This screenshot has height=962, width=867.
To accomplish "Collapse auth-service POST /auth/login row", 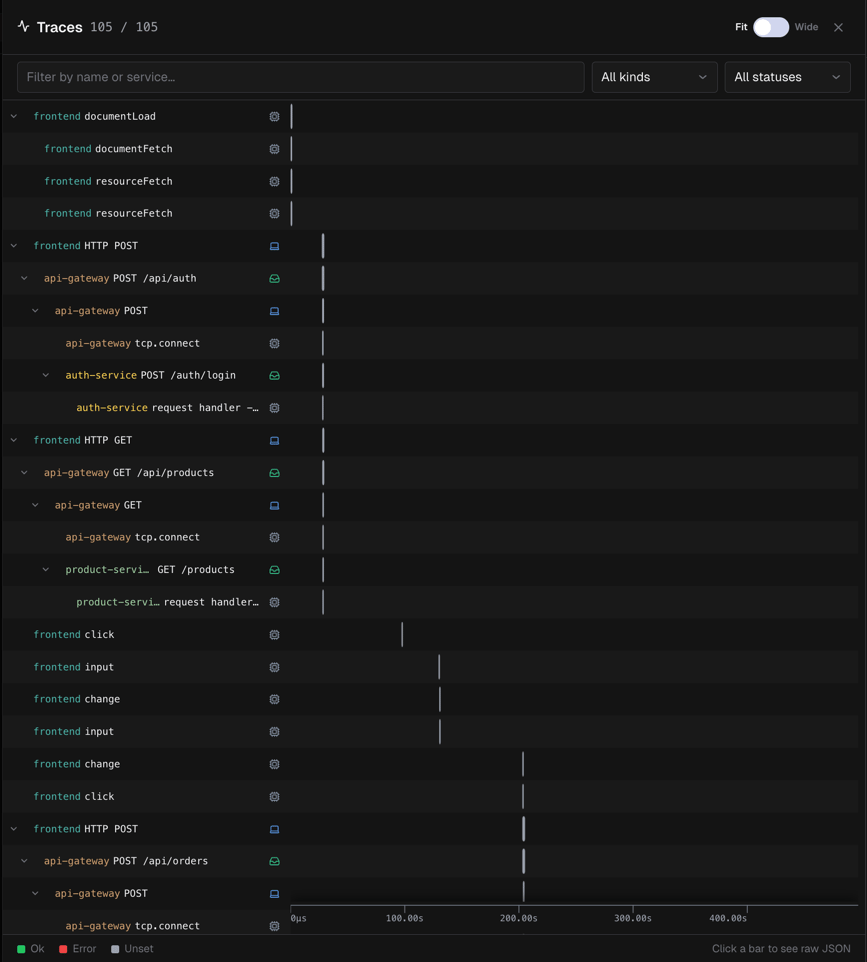I will [x=45, y=375].
